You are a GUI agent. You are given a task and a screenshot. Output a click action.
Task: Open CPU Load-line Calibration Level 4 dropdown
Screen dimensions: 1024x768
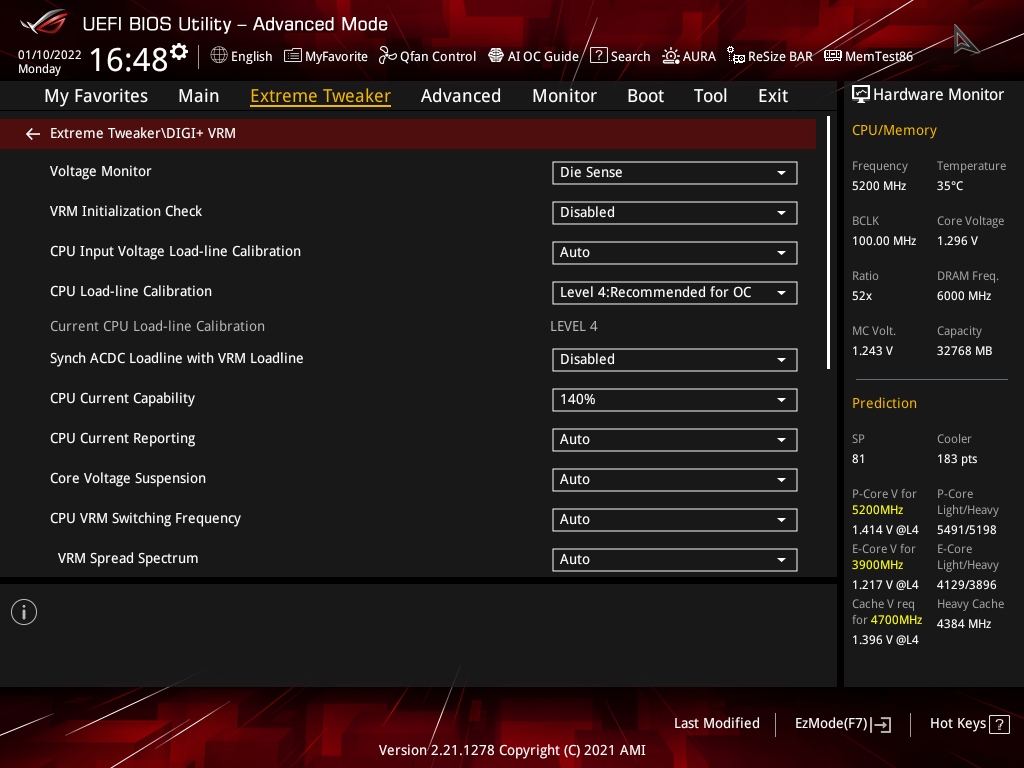675,293
